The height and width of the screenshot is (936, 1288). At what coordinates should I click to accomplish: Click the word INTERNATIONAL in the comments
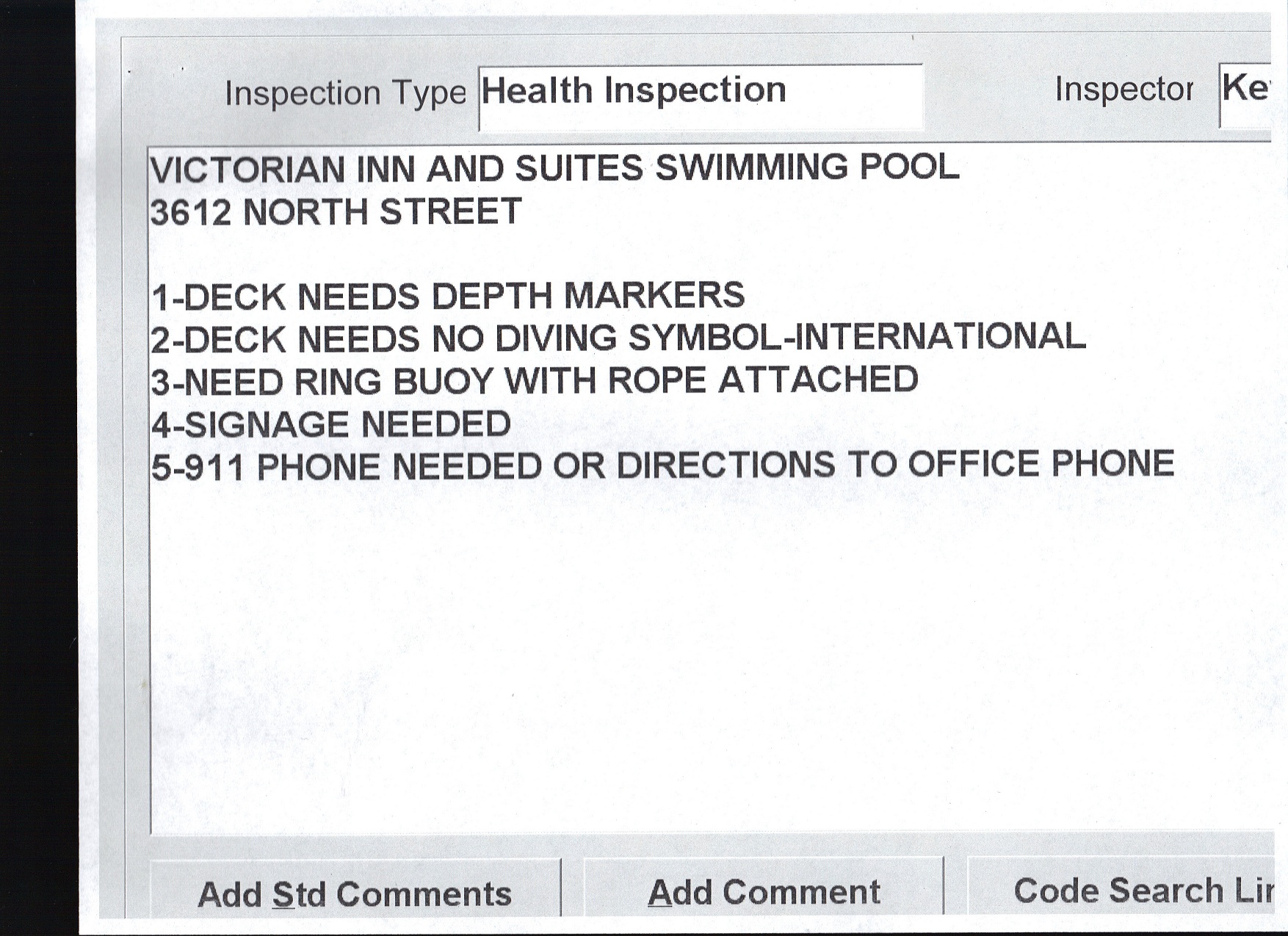pyautogui.click(x=940, y=336)
